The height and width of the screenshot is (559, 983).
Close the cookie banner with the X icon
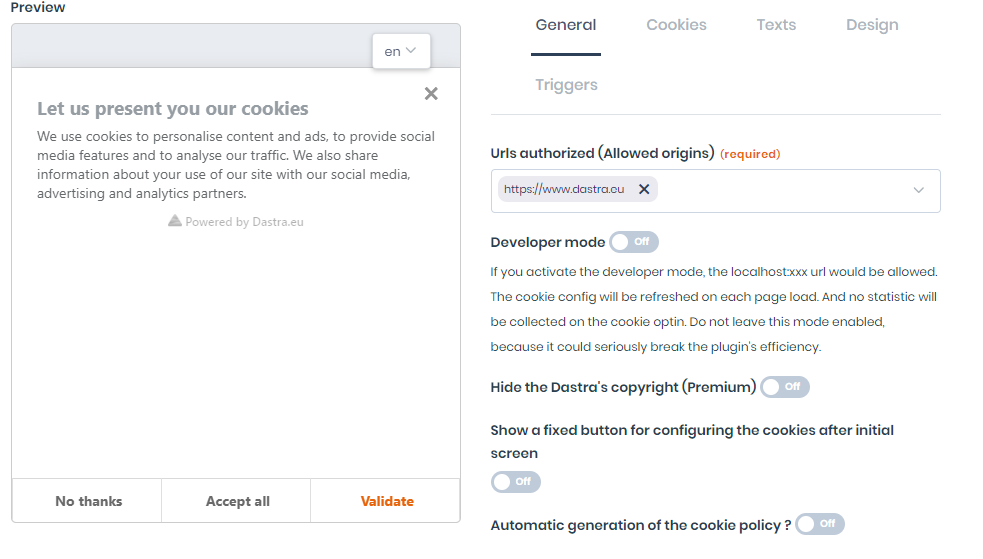(x=431, y=94)
